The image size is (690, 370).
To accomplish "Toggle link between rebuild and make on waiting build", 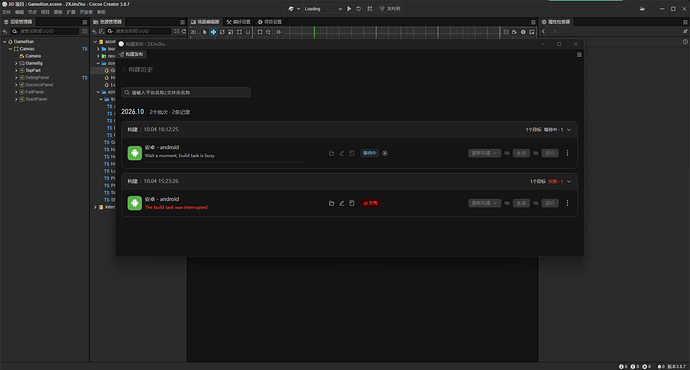I will tap(507, 153).
